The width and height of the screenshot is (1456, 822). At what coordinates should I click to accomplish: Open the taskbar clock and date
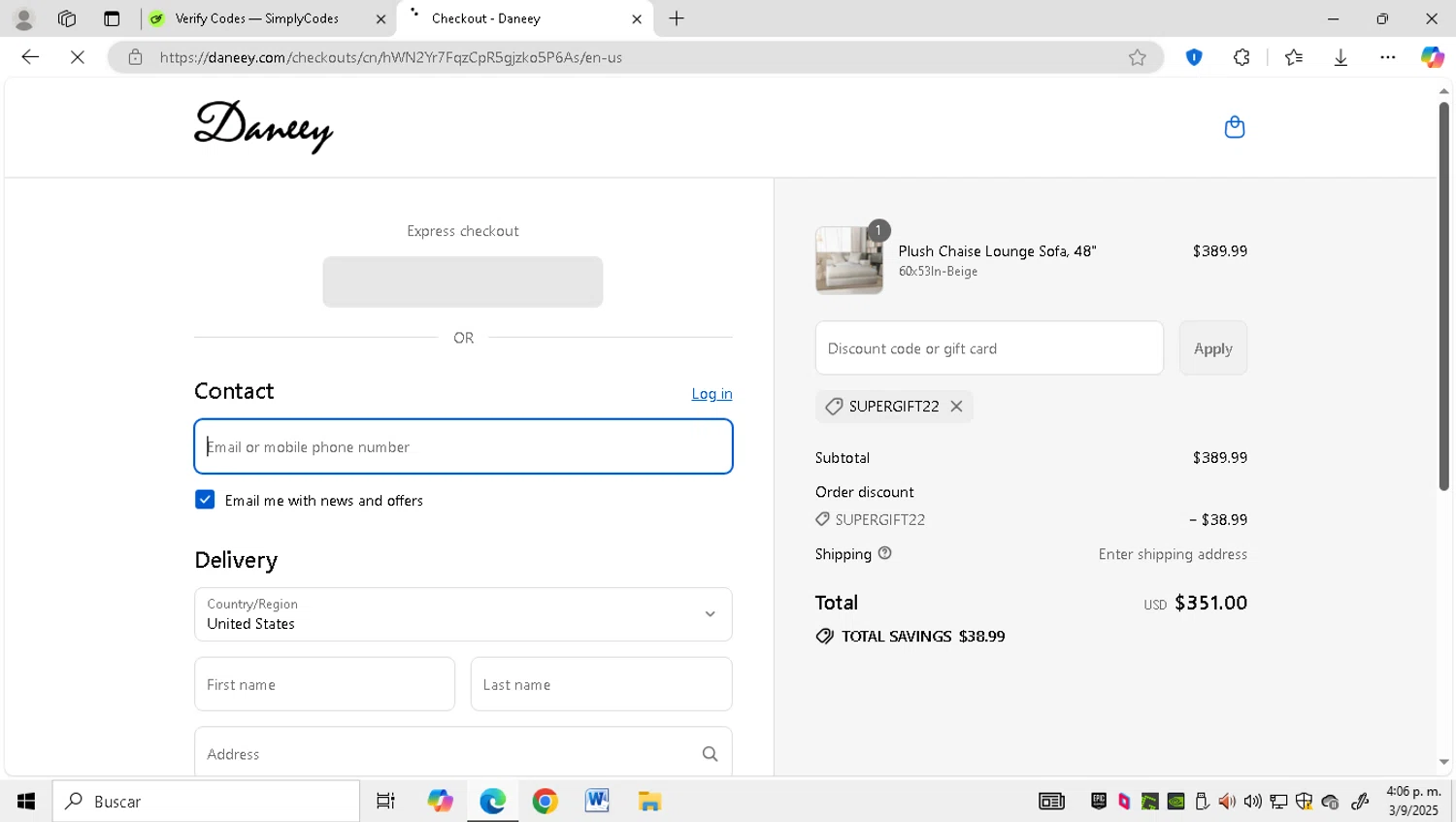coord(1413,802)
